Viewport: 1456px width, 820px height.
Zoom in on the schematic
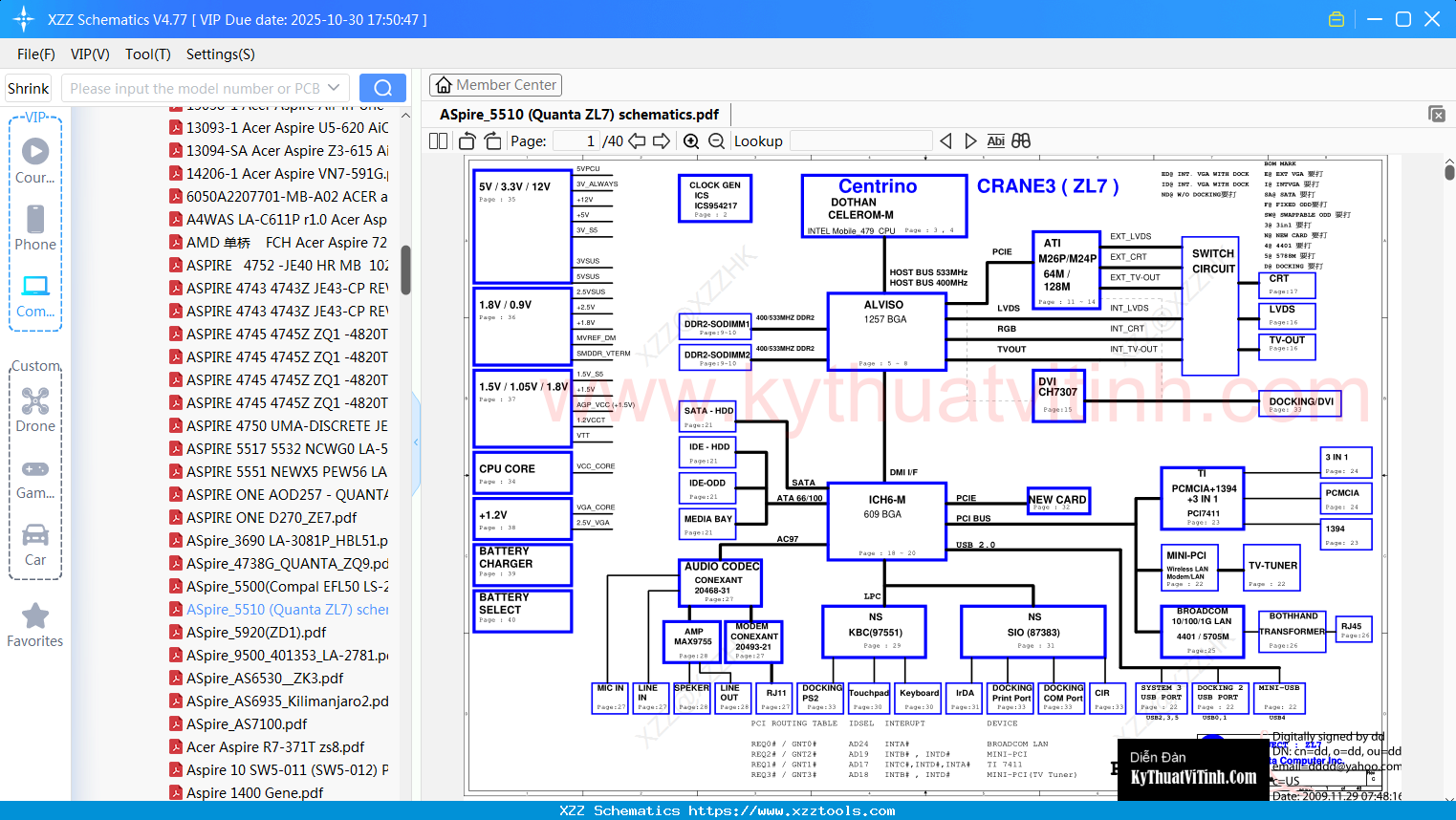[x=691, y=141]
